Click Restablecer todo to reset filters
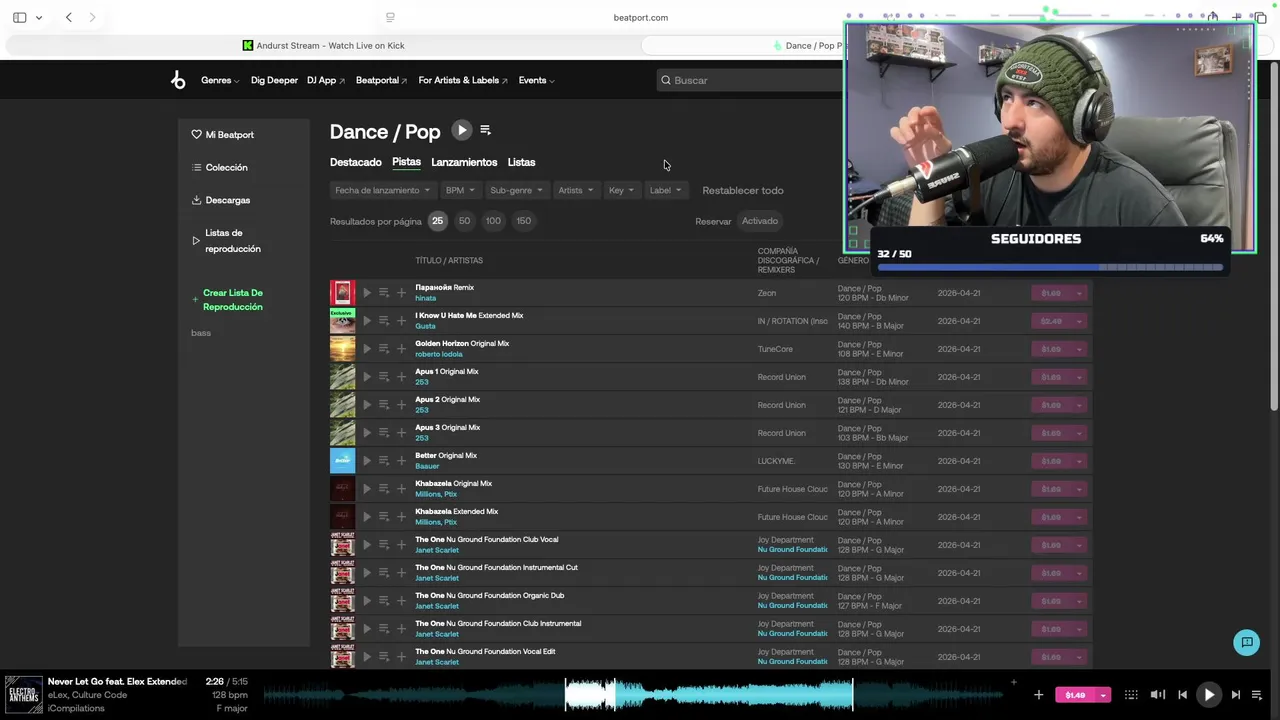1280x720 pixels. pyautogui.click(x=743, y=190)
